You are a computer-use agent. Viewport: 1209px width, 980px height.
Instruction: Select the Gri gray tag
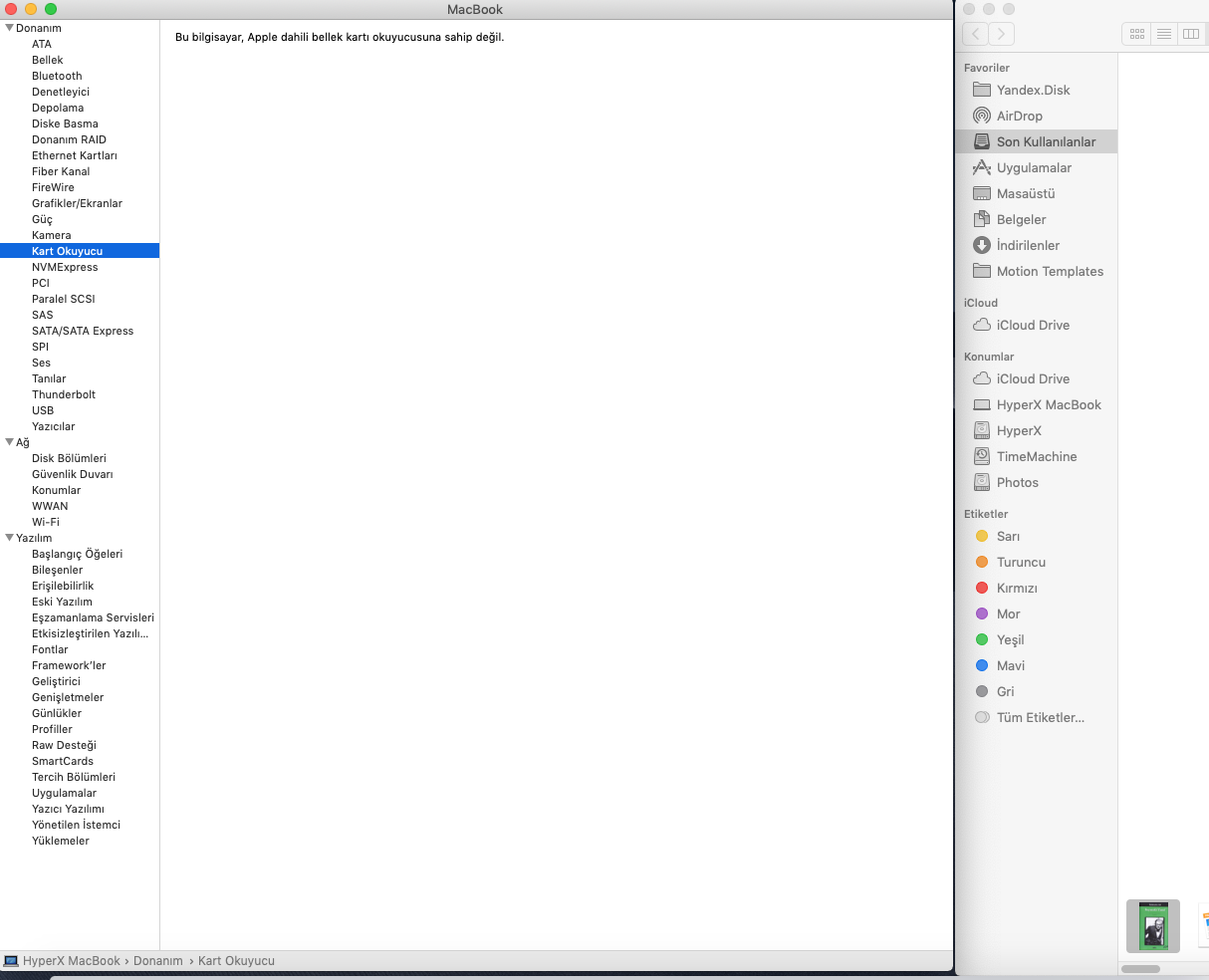(x=982, y=691)
